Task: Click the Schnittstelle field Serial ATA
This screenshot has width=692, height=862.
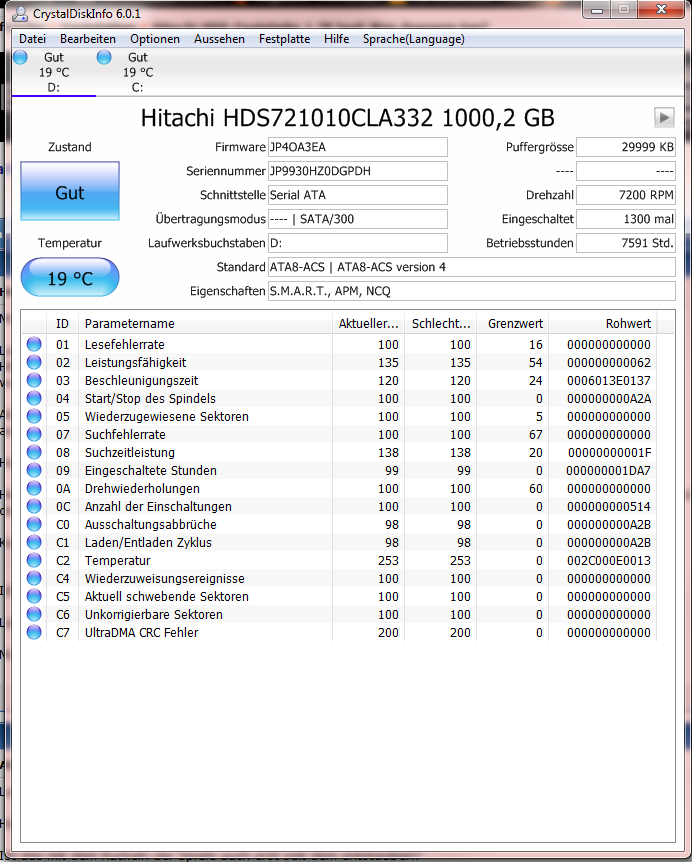Action: (x=358, y=195)
